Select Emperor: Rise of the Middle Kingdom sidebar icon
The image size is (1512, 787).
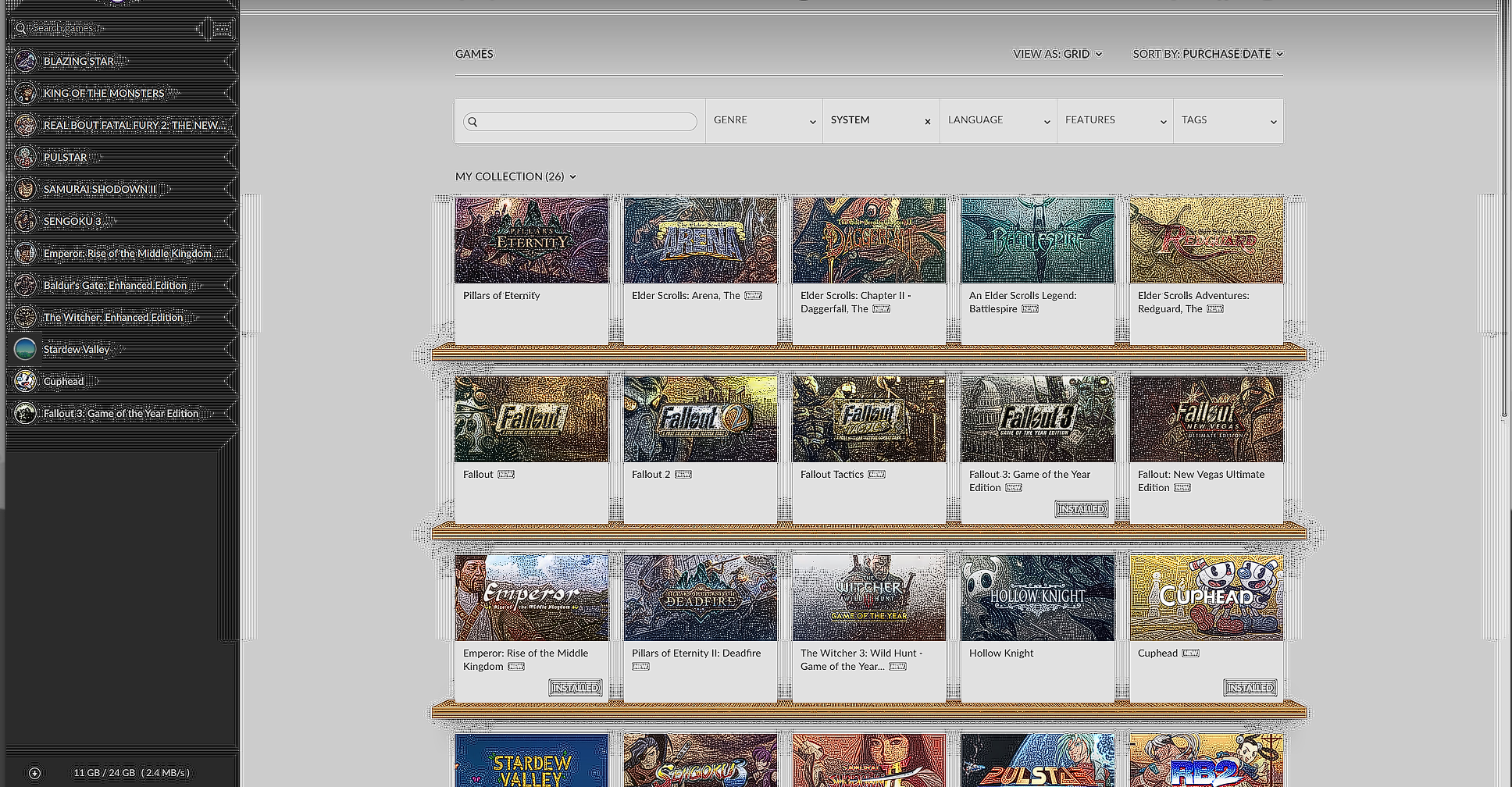25,253
